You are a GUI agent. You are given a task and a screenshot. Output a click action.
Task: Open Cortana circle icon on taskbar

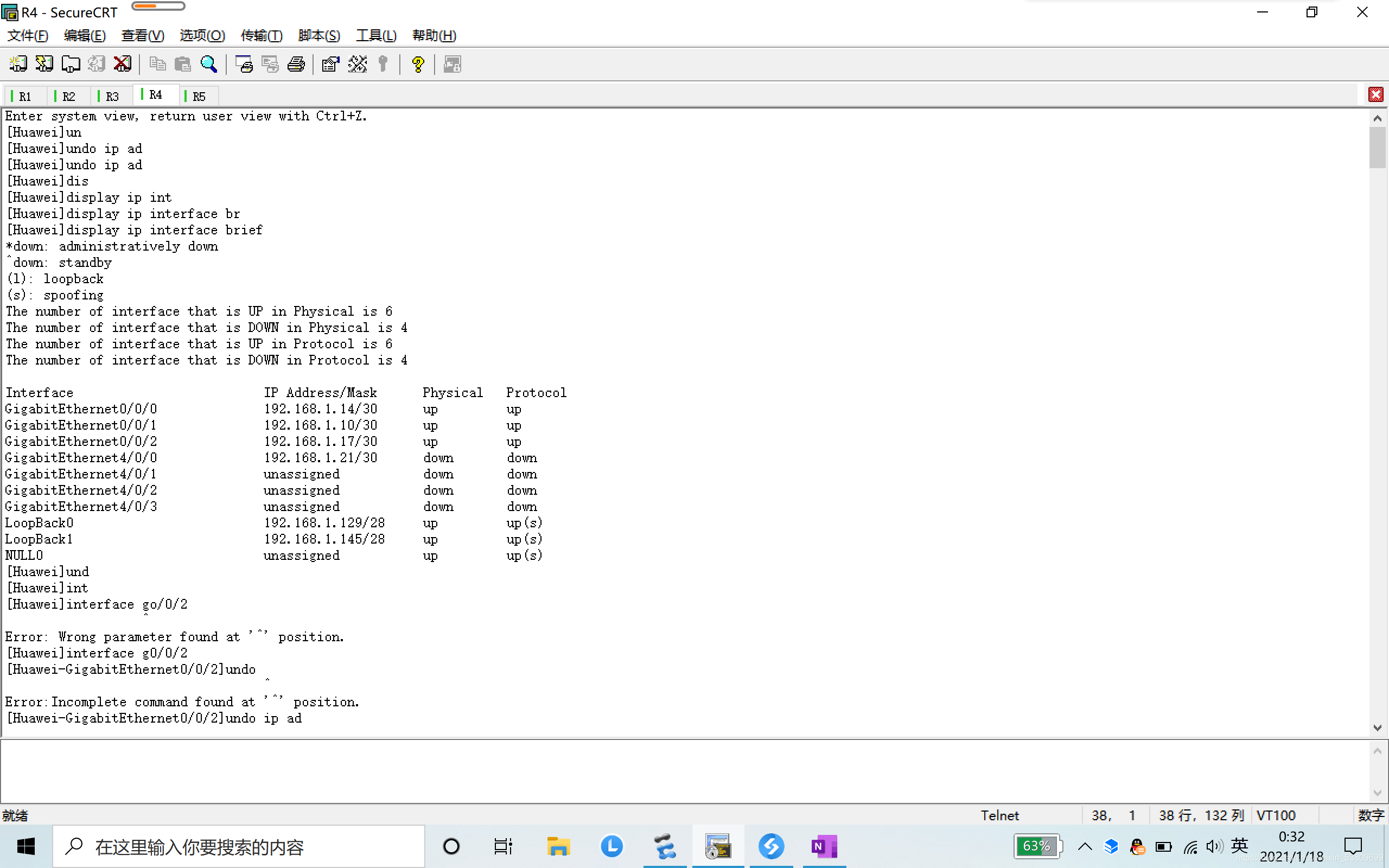click(x=451, y=846)
